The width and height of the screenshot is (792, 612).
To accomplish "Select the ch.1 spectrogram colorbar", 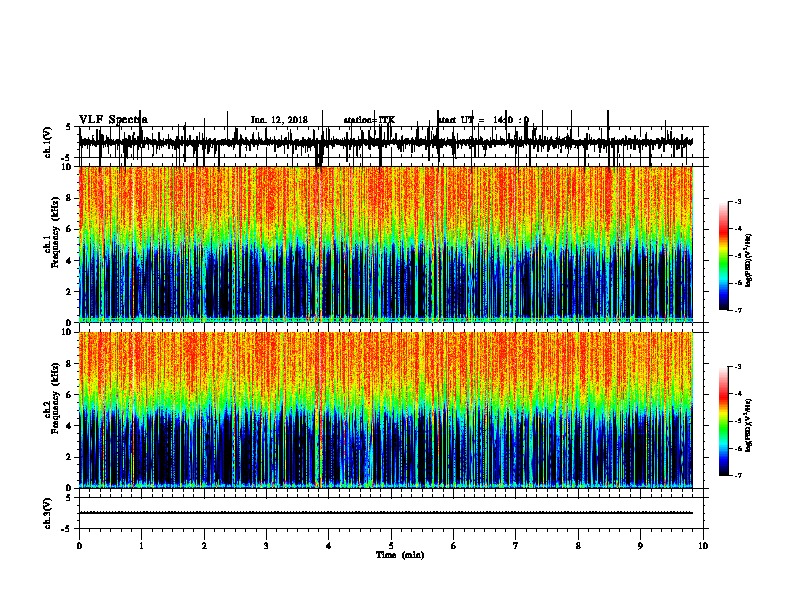I will pos(723,256).
